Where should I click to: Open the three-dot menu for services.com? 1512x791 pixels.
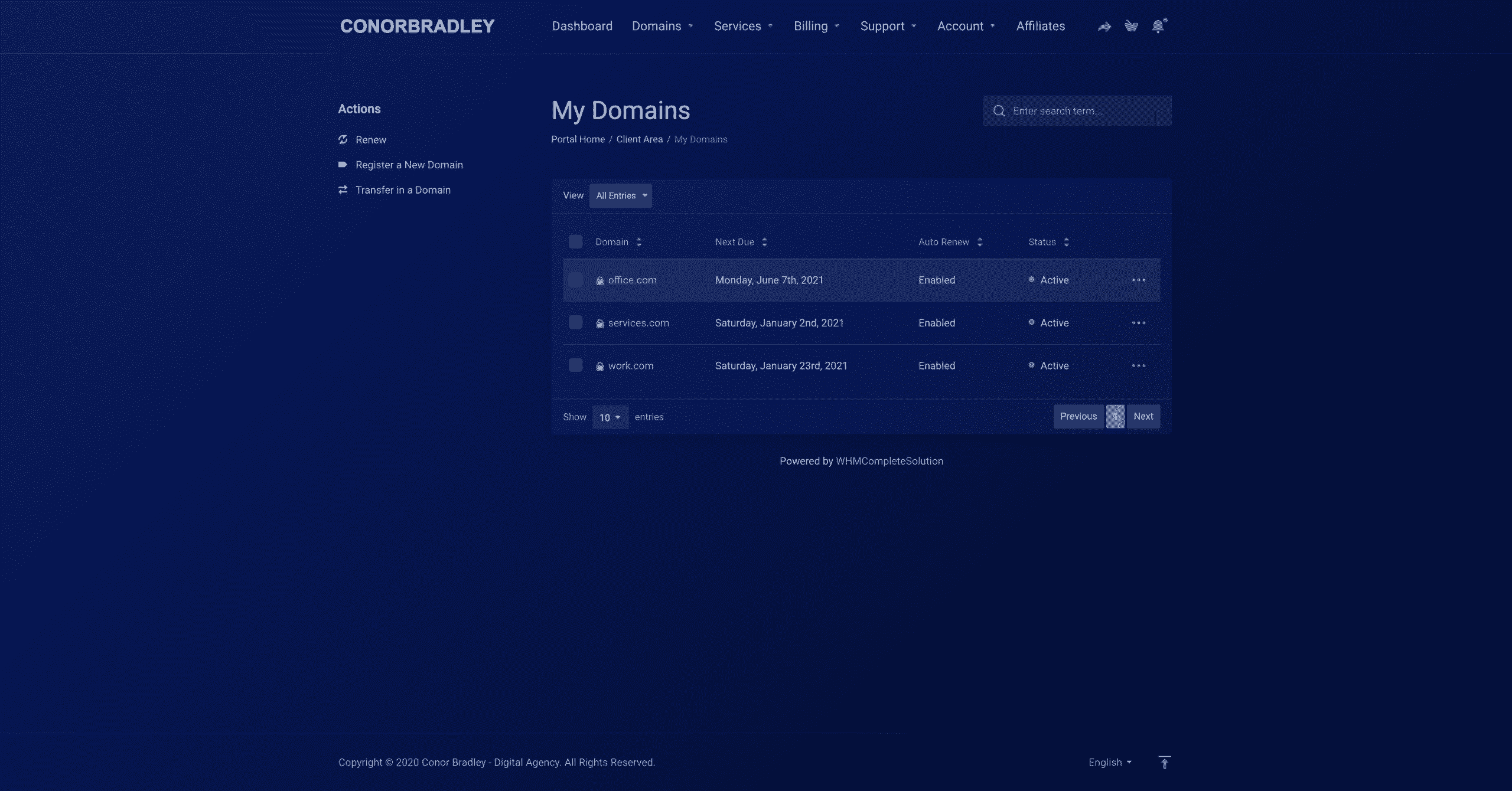pos(1138,323)
